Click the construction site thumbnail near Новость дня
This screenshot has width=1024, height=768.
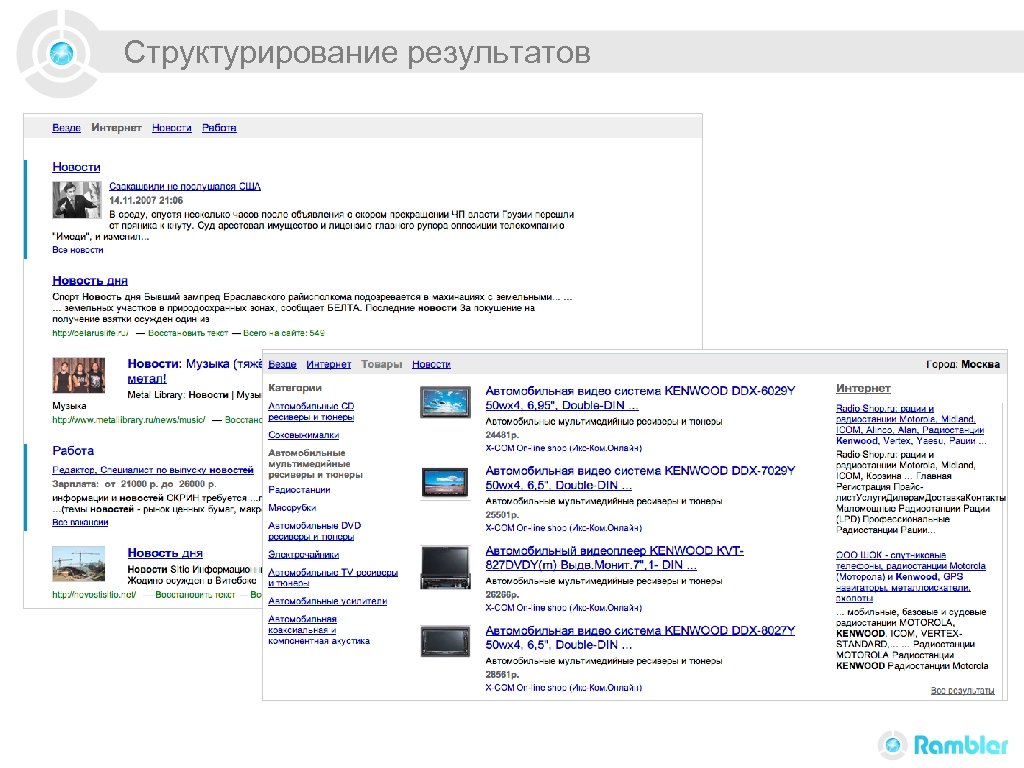tap(78, 564)
